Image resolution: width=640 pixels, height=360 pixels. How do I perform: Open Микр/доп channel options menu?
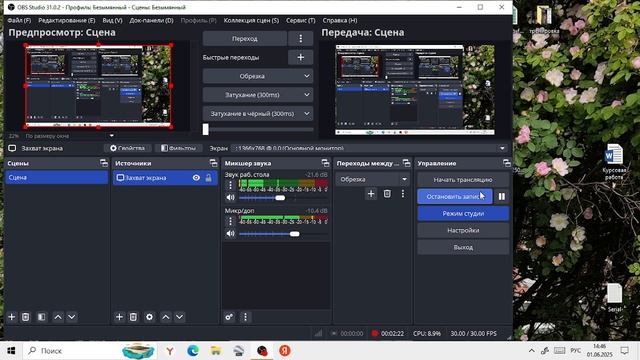[230, 221]
